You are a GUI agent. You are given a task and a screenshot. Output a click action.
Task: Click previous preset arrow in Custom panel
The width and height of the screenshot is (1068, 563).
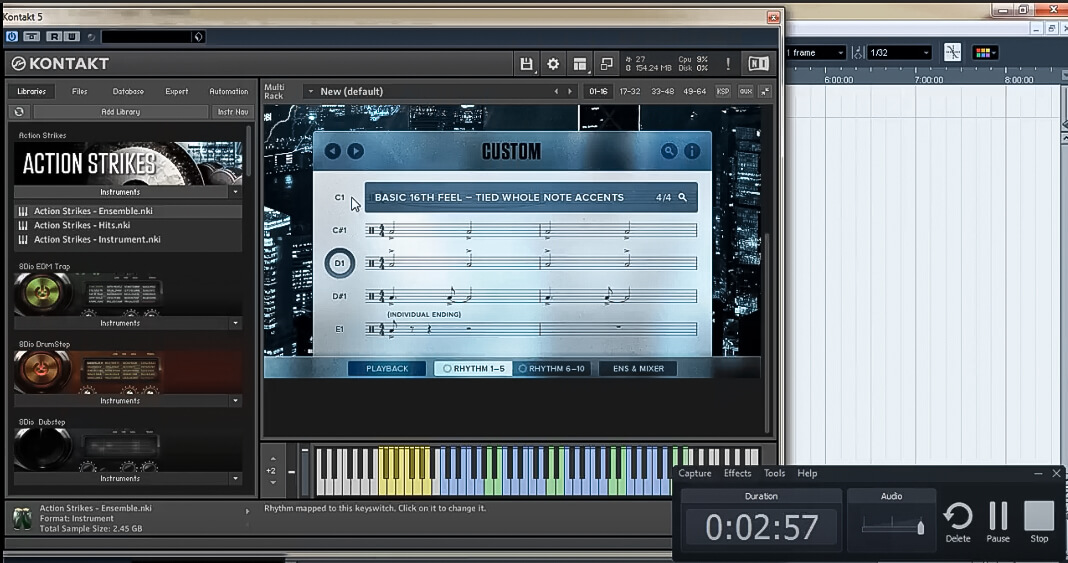332,151
